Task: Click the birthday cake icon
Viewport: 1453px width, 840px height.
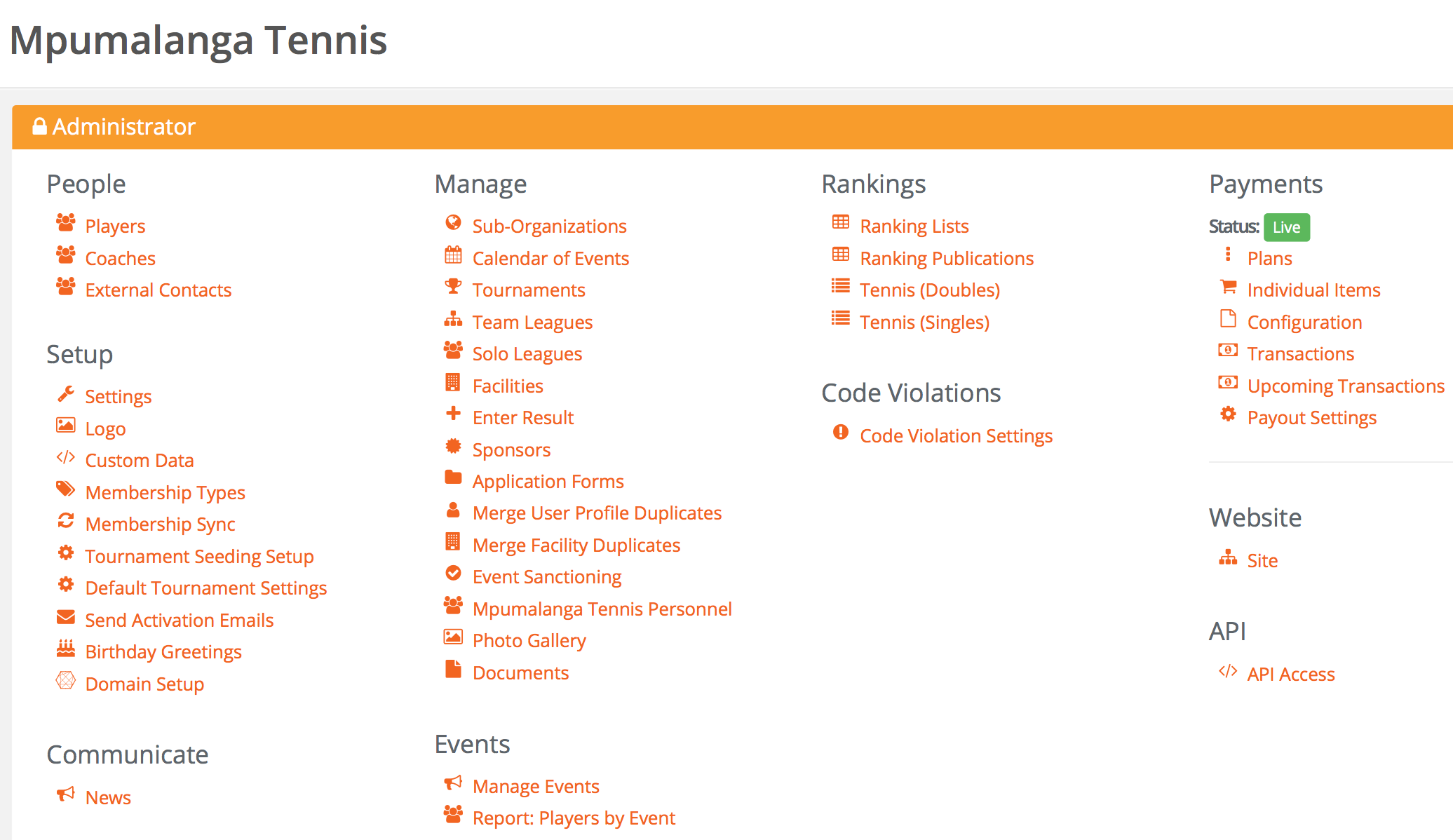Action: (66, 649)
